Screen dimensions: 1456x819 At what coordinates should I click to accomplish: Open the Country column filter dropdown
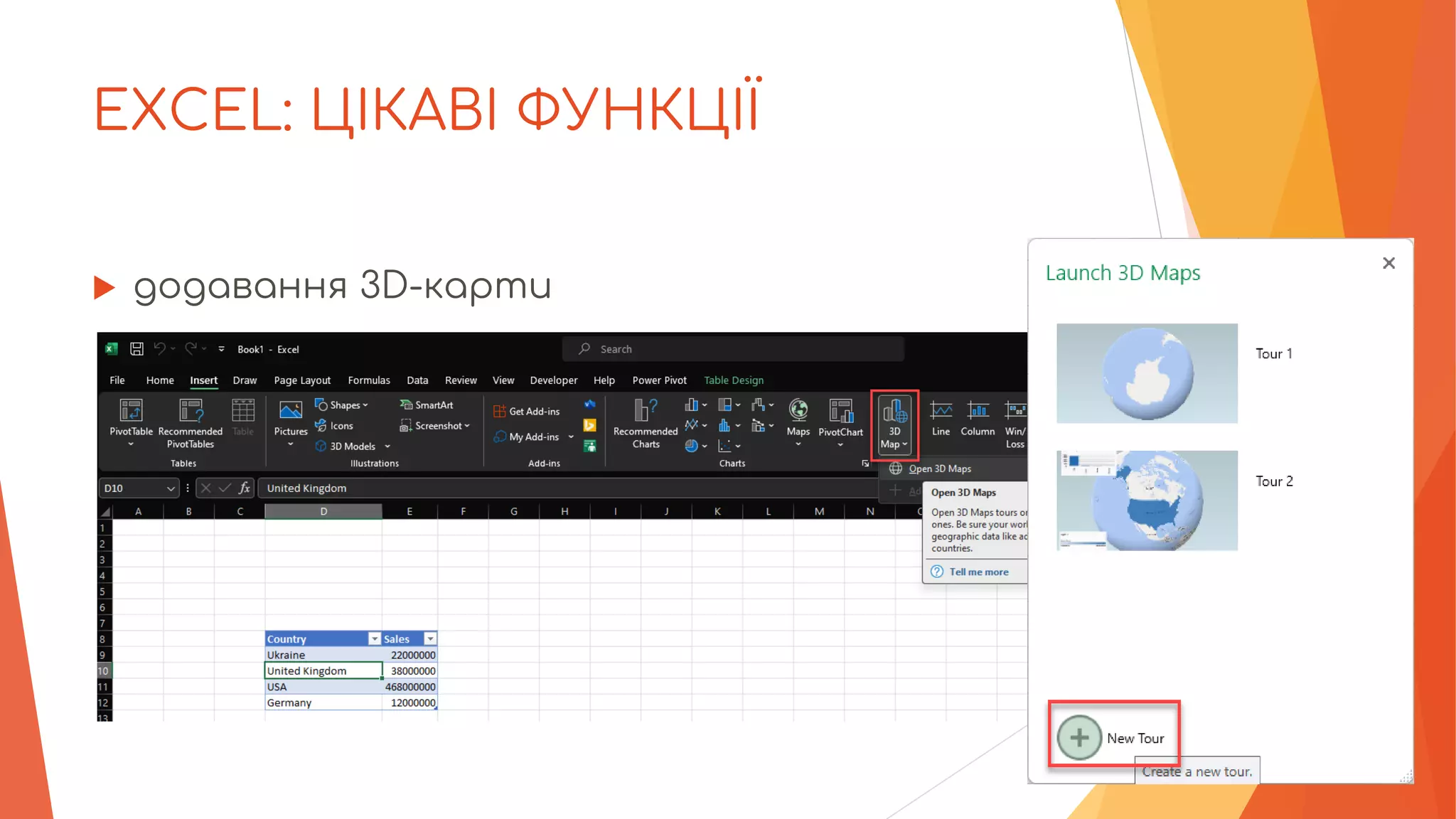click(374, 638)
